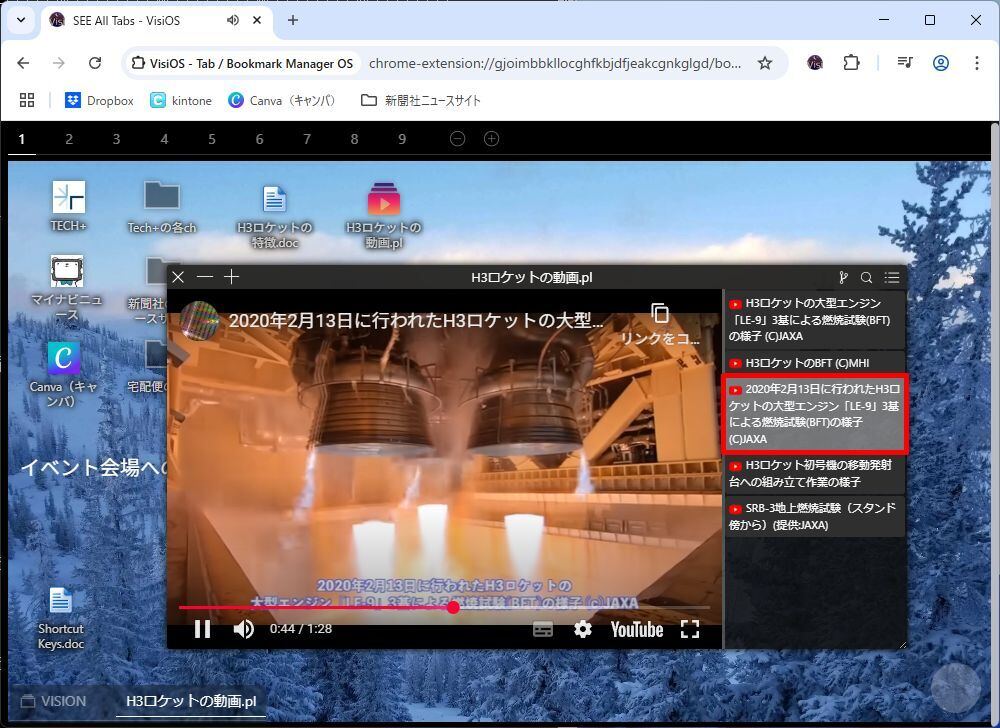Image resolution: width=1000 pixels, height=728 pixels.
Task: Click the video title in the player
Action: pos(416,320)
